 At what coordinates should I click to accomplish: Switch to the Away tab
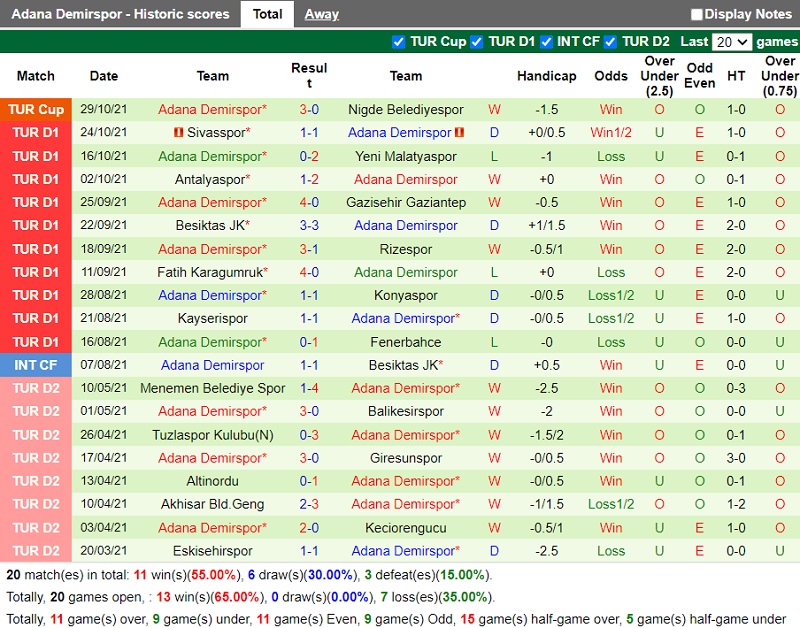pos(321,14)
